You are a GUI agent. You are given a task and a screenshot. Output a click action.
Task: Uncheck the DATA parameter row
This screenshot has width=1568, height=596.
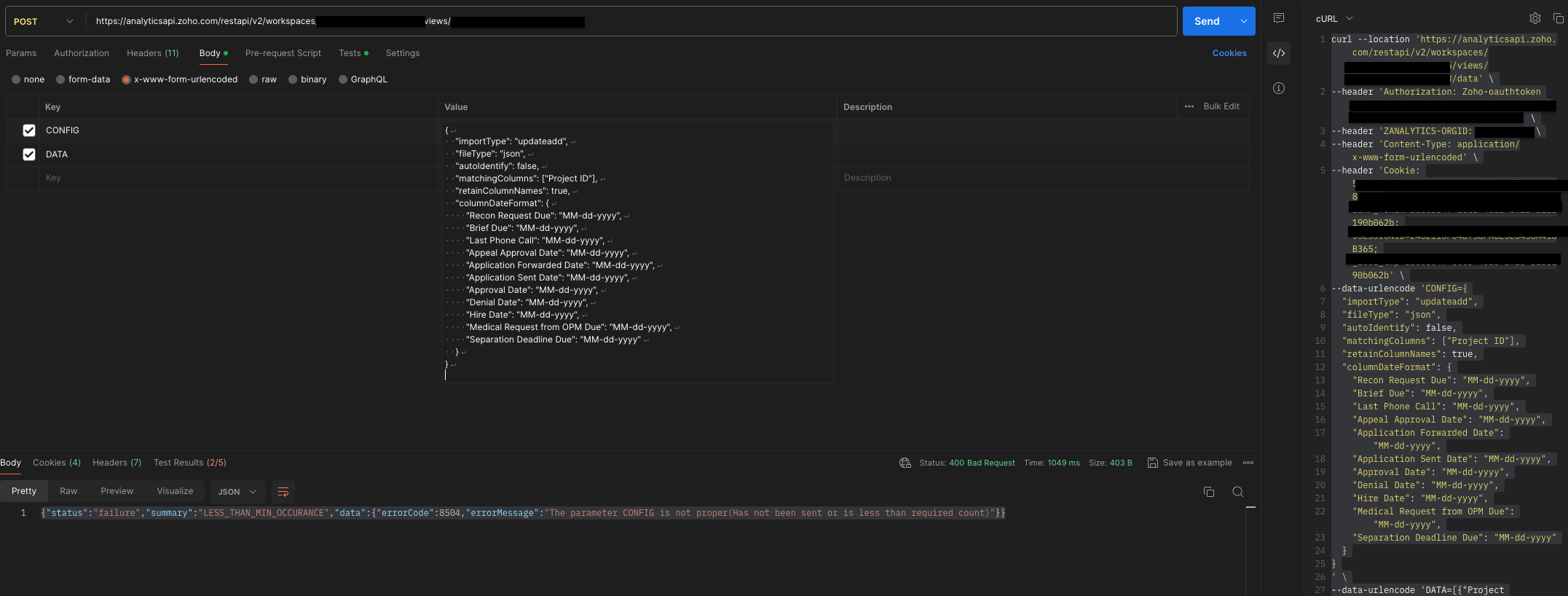[x=29, y=154]
